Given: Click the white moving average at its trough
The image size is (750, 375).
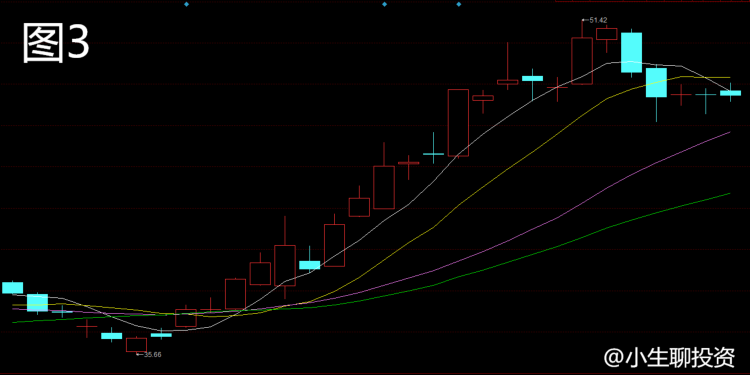Looking at the screenshot, I should click(165, 331).
